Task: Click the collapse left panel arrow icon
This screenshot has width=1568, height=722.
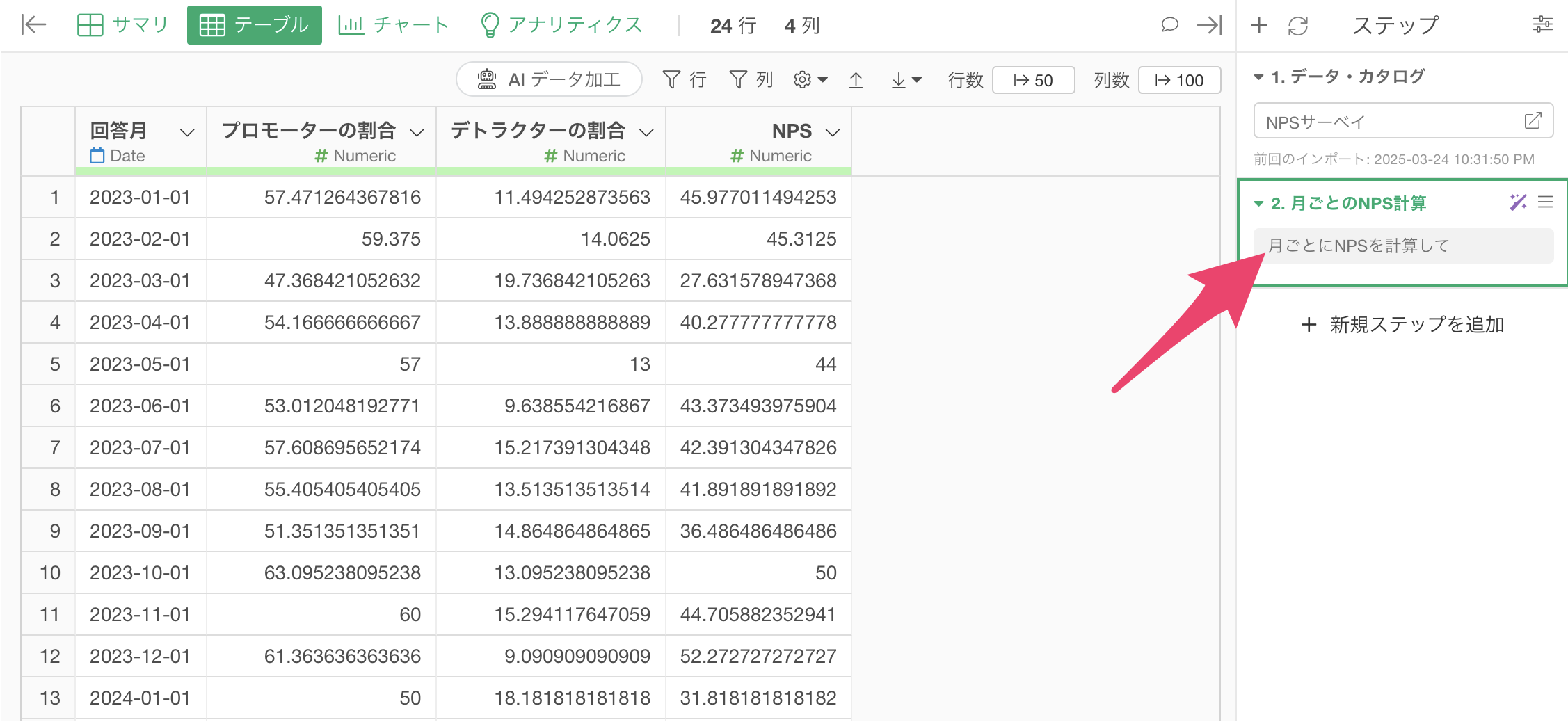Action: coord(33,25)
